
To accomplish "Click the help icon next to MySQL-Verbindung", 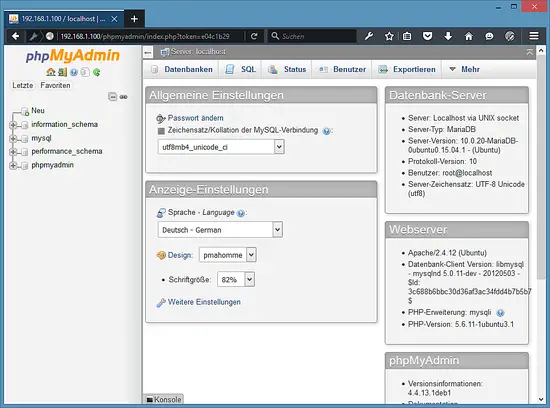I will [x=326, y=131].
